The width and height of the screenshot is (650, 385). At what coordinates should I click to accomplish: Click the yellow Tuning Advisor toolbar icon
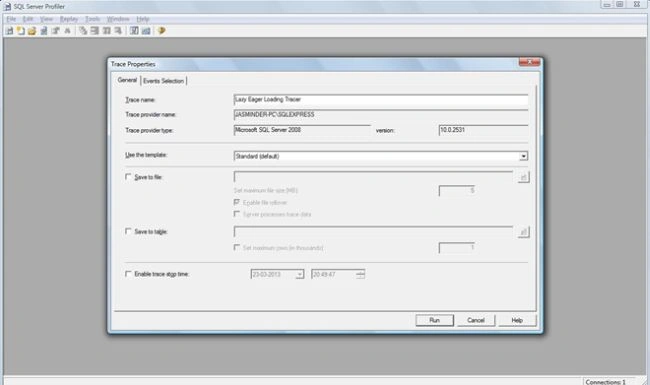tap(162, 31)
